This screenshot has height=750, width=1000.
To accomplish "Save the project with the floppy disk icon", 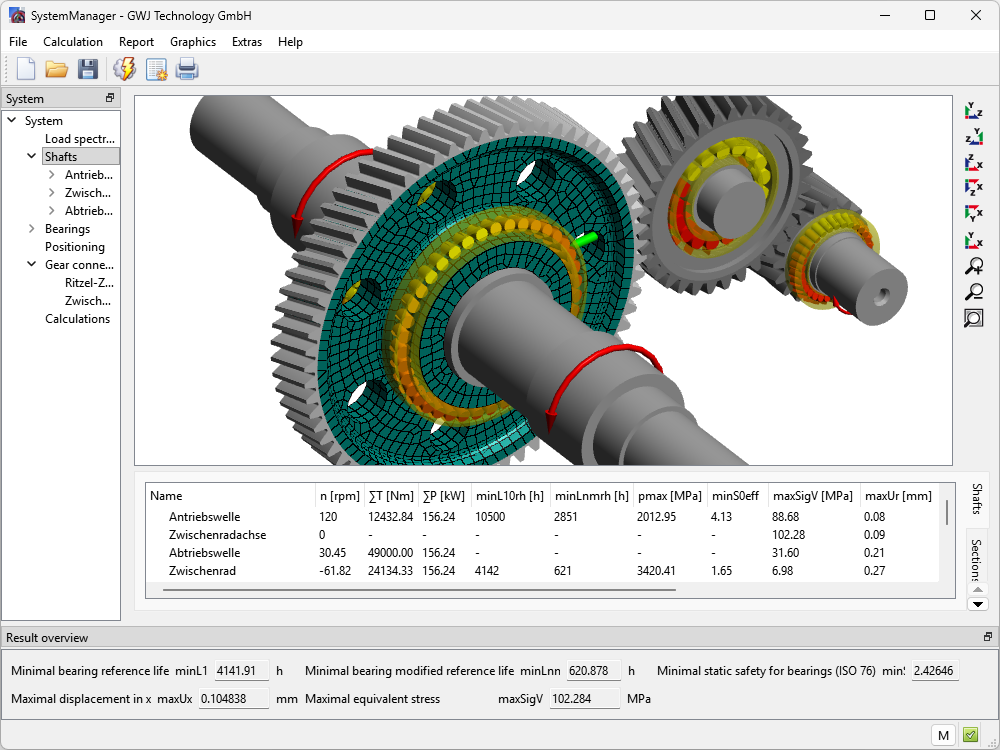I will 88,69.
